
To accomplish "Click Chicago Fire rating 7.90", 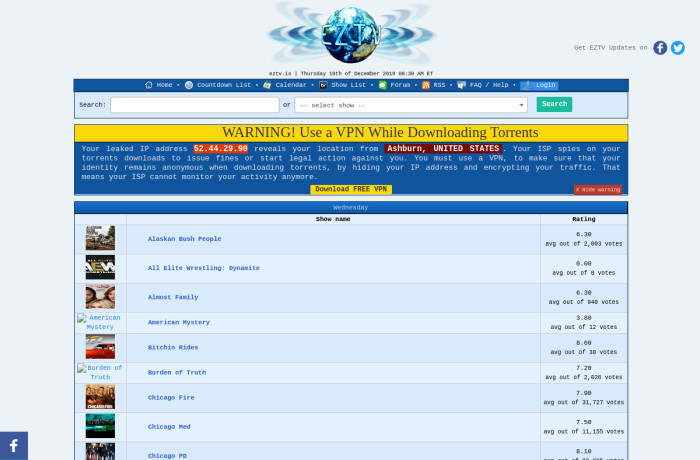I will (x=583, y=393).
